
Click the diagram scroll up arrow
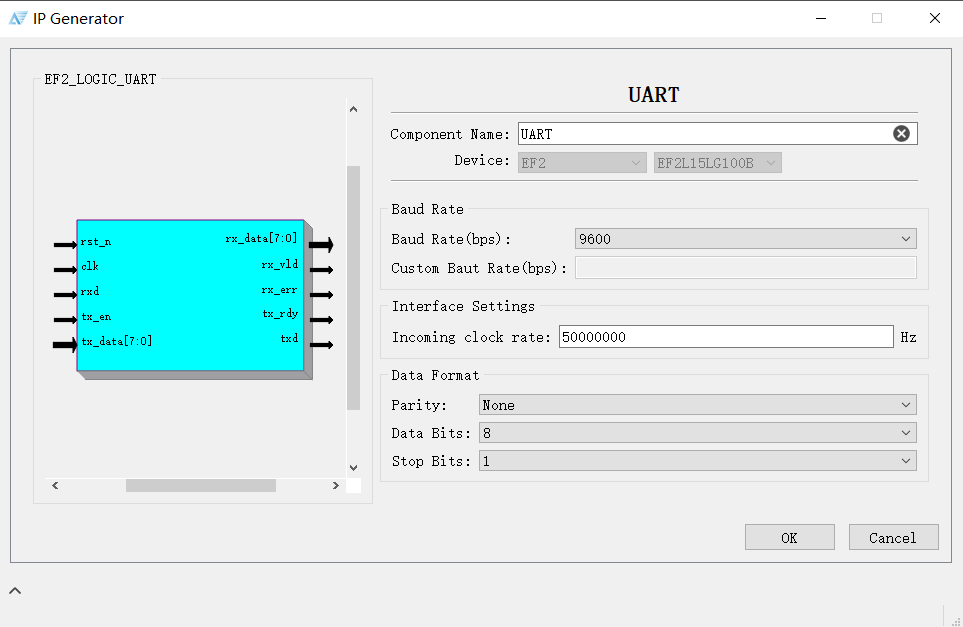coord(353,109)
